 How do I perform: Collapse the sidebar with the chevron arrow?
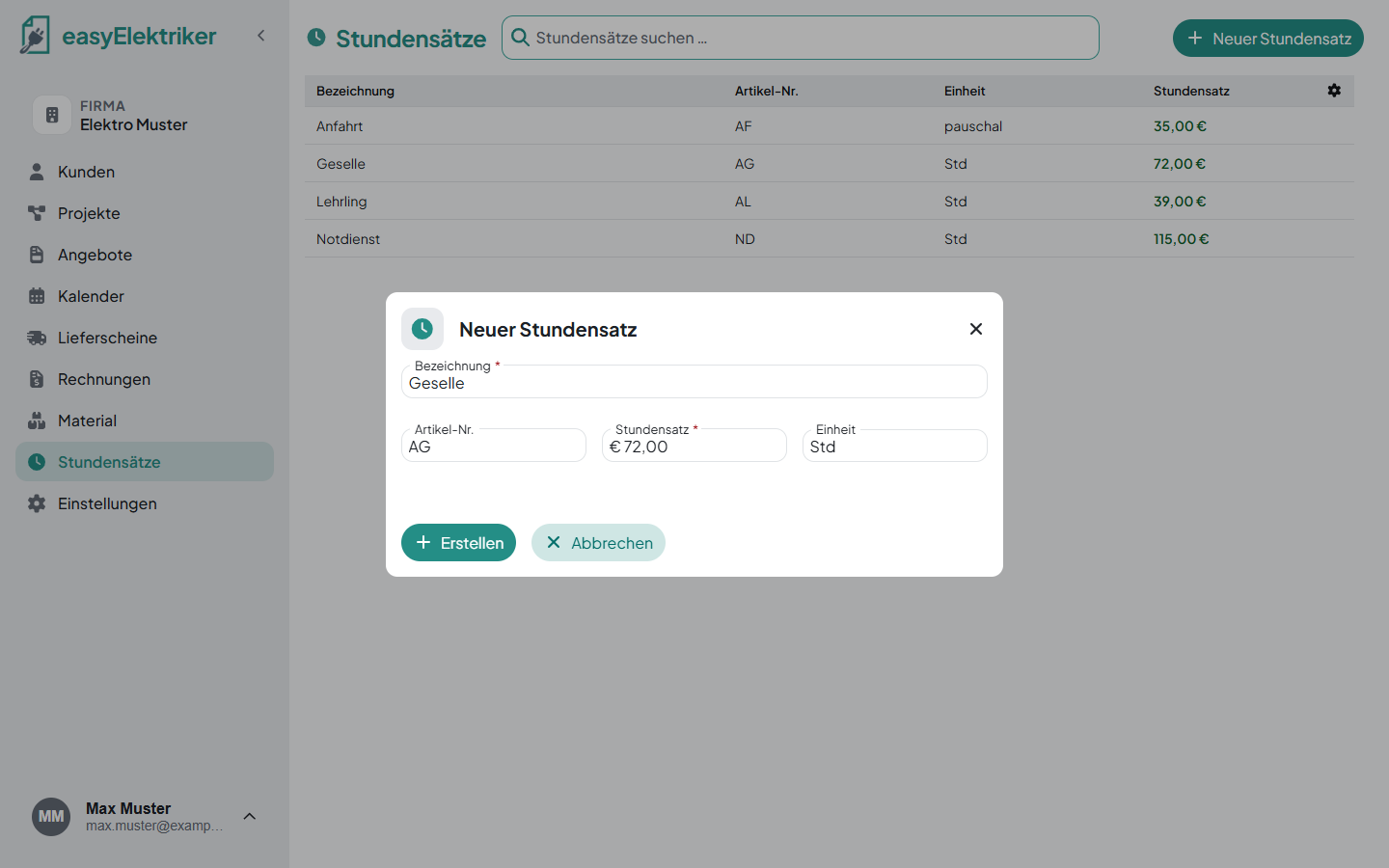point(260,36)
